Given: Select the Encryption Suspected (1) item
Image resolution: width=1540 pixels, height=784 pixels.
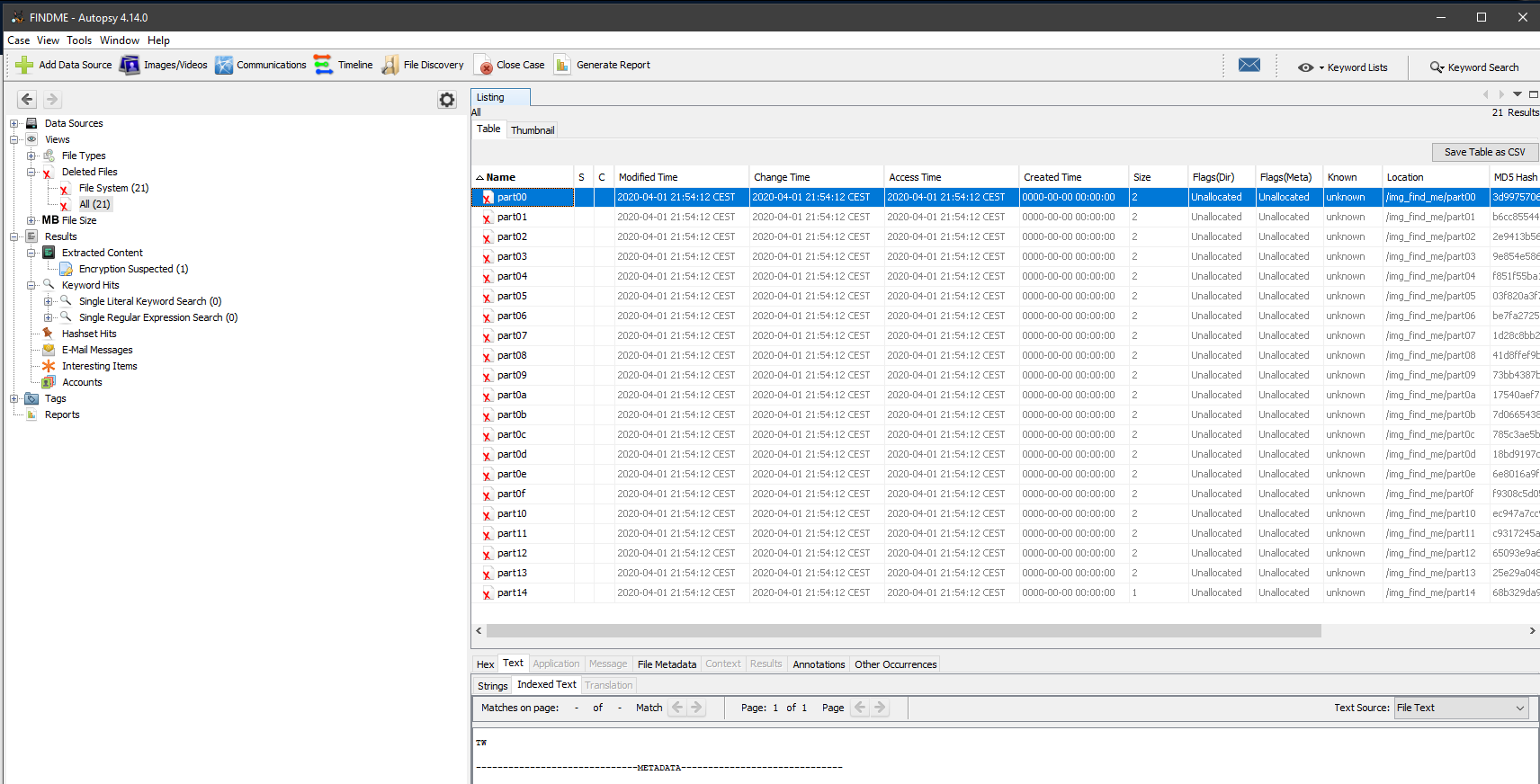Looking at the screenshot, I should click(133, 269).
